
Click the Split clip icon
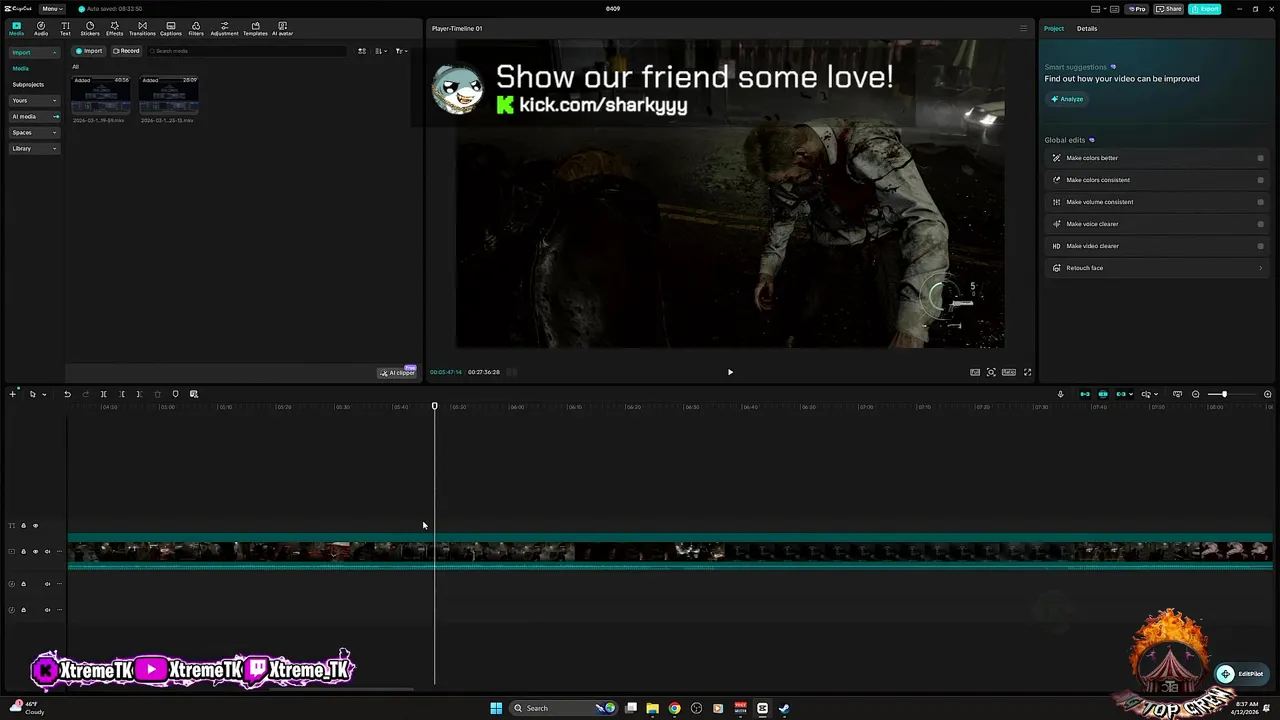103,394
